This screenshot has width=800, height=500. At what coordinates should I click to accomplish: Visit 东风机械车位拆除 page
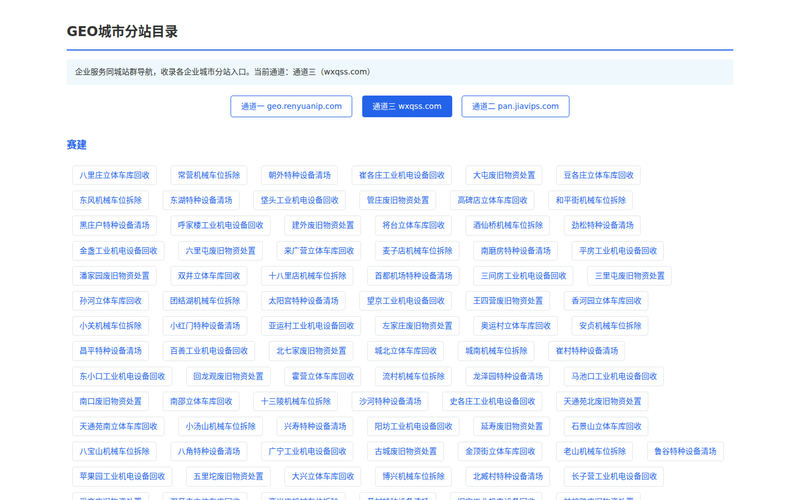[110, 200]
